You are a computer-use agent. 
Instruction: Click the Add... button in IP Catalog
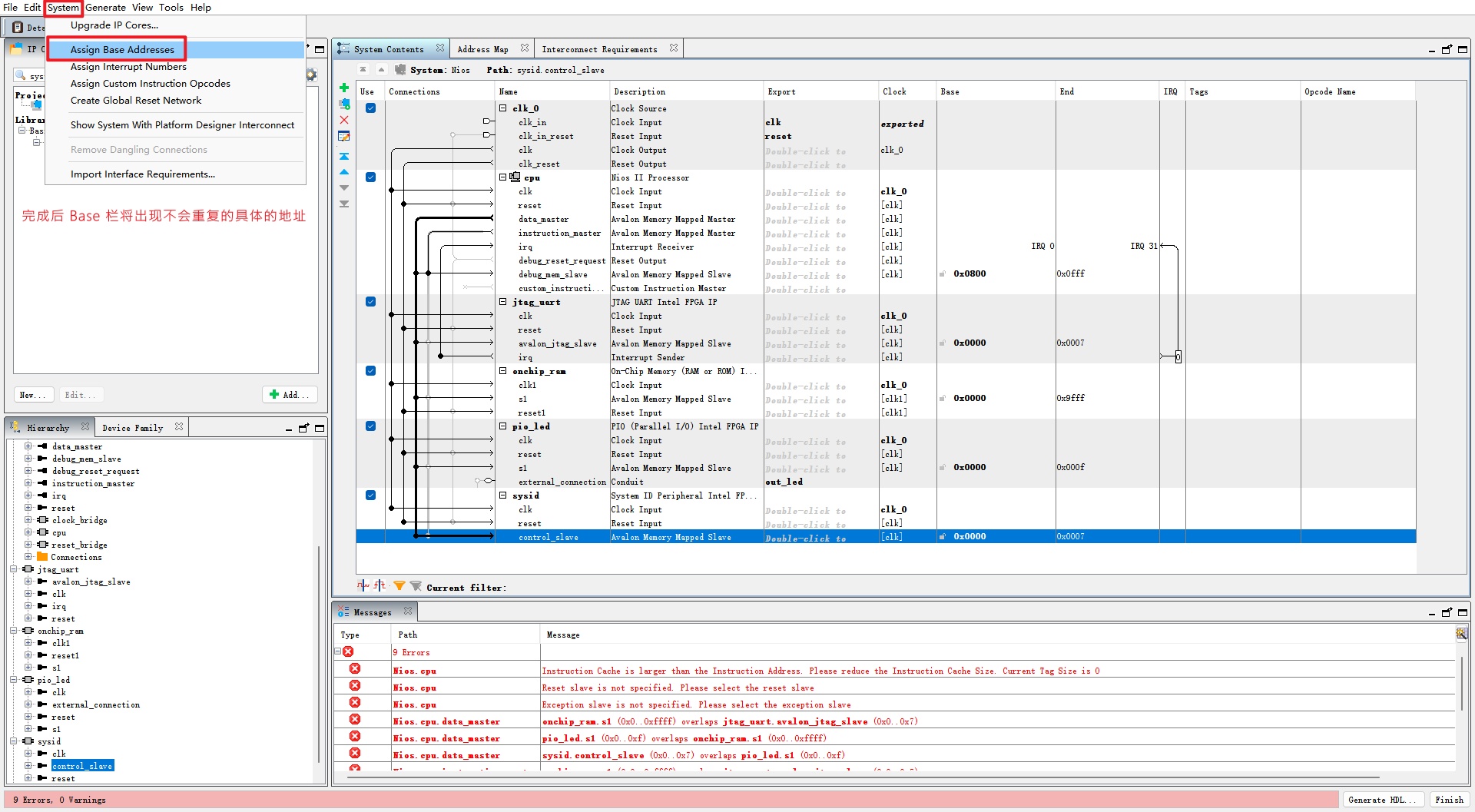pyautogui.click(x=290, y=395)
